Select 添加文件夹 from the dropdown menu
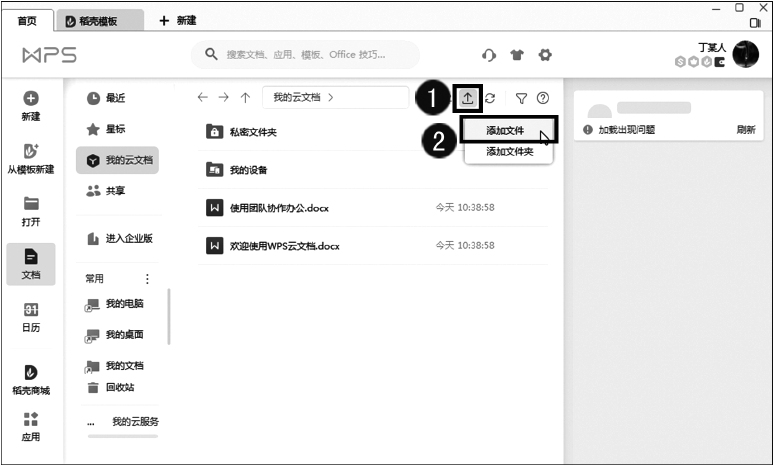 [509, 152]
